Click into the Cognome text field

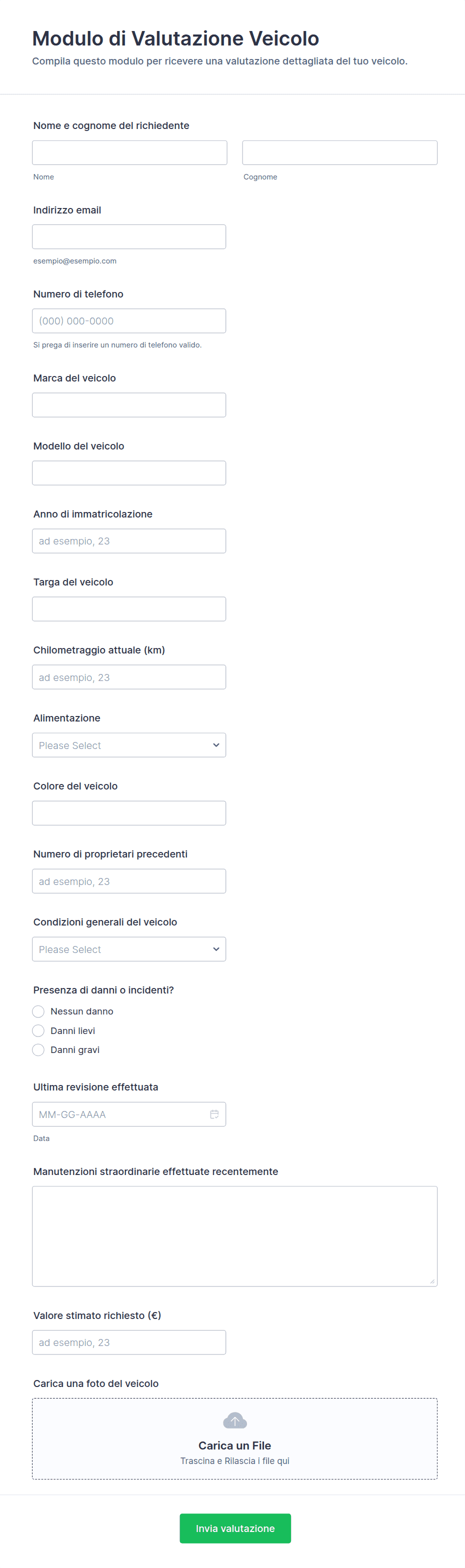pyautogui.click(x=339, y=153)
